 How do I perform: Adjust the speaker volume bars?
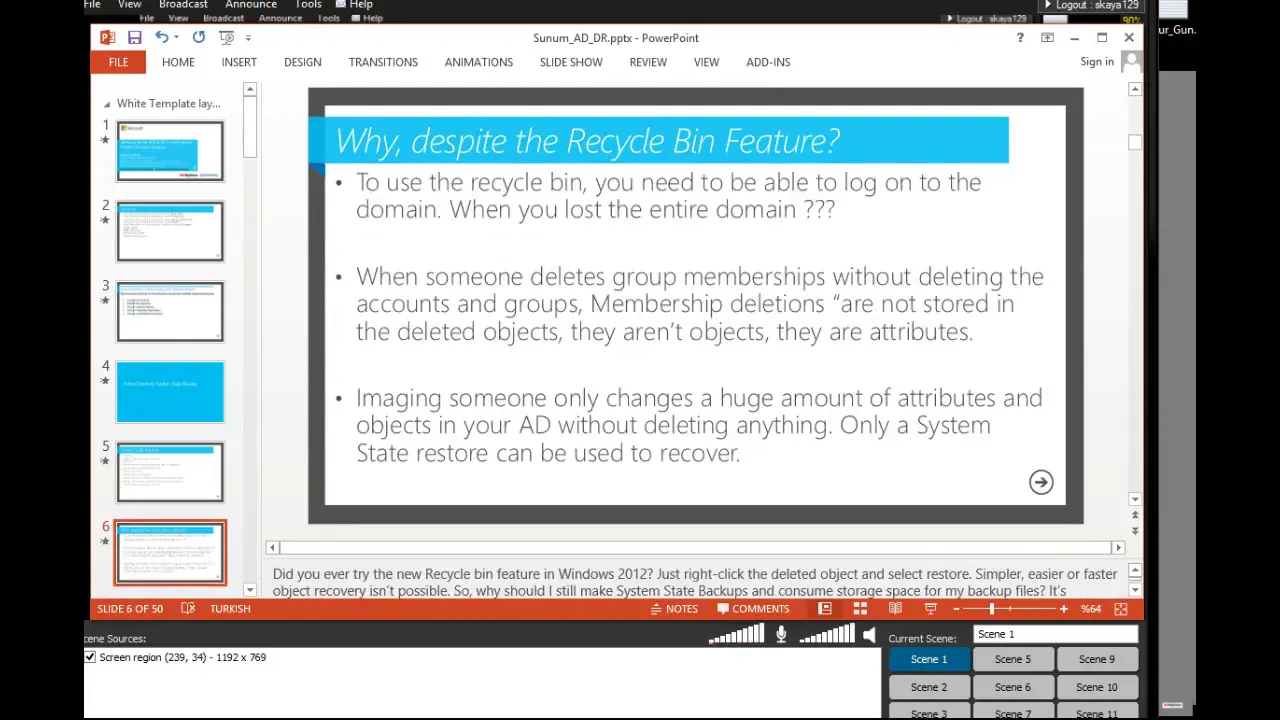[827, 634]
